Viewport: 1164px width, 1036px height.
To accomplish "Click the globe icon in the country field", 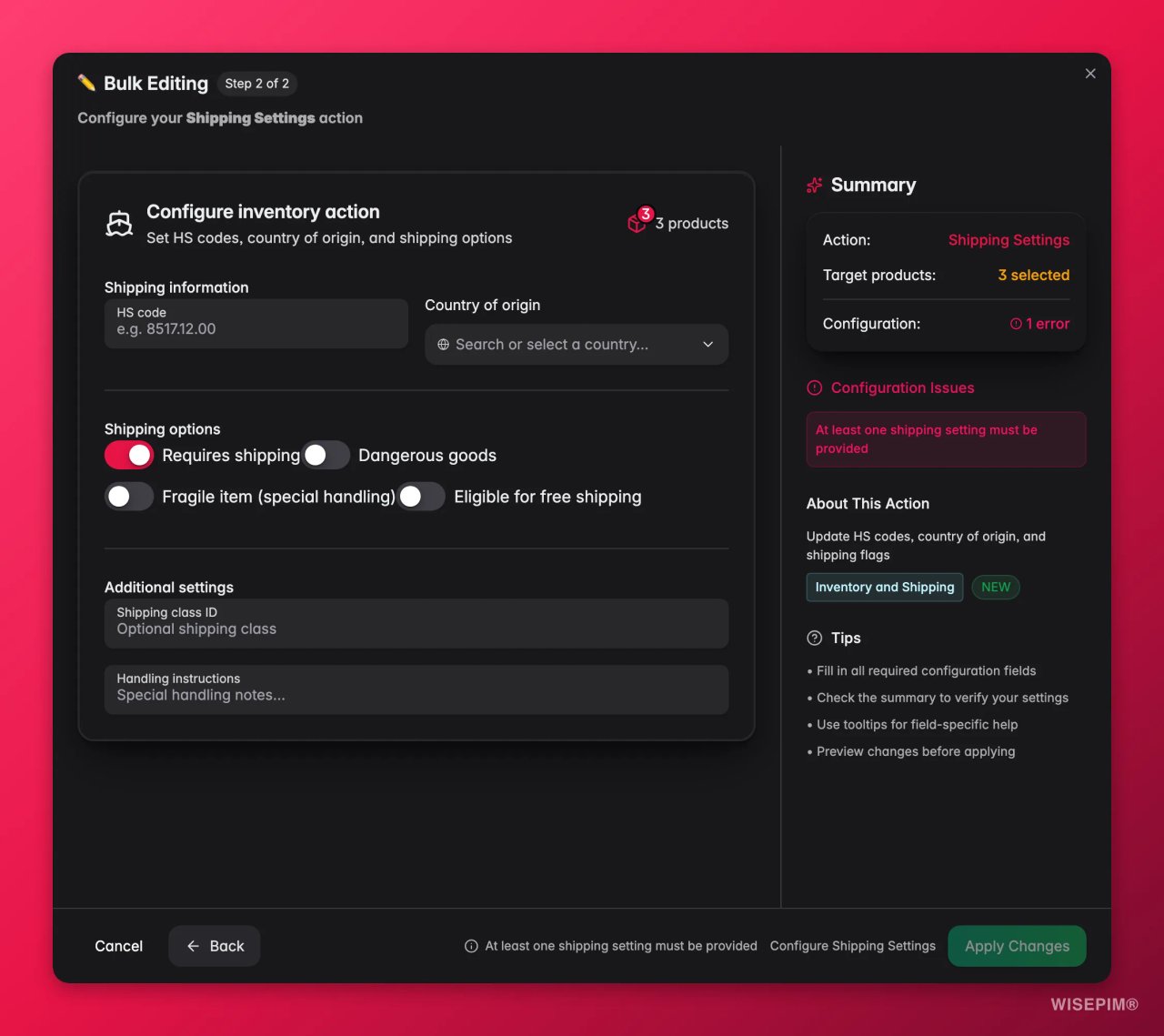I will coord(443,345).
